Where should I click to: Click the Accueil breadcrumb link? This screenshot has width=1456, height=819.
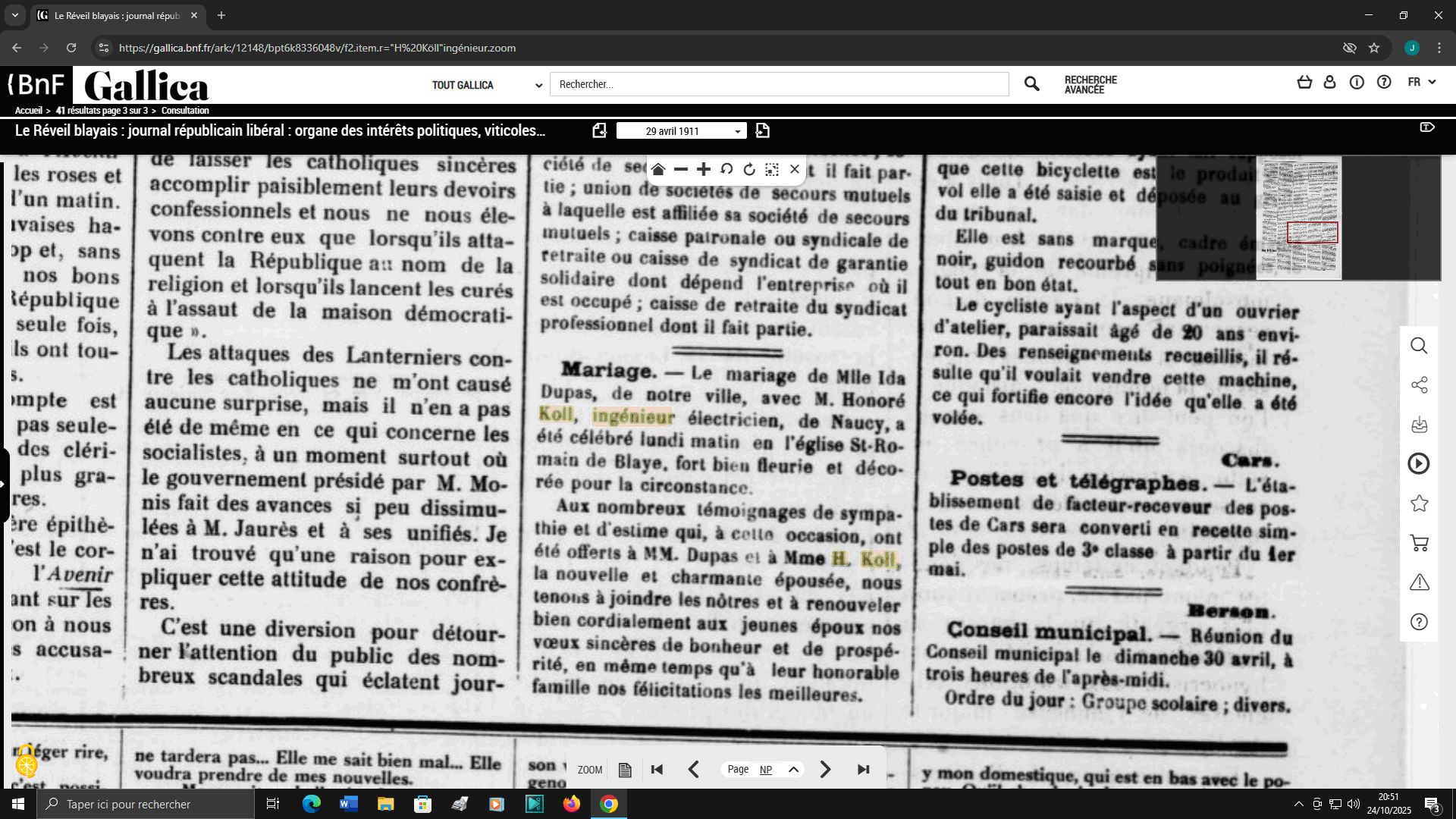point(28,111)
